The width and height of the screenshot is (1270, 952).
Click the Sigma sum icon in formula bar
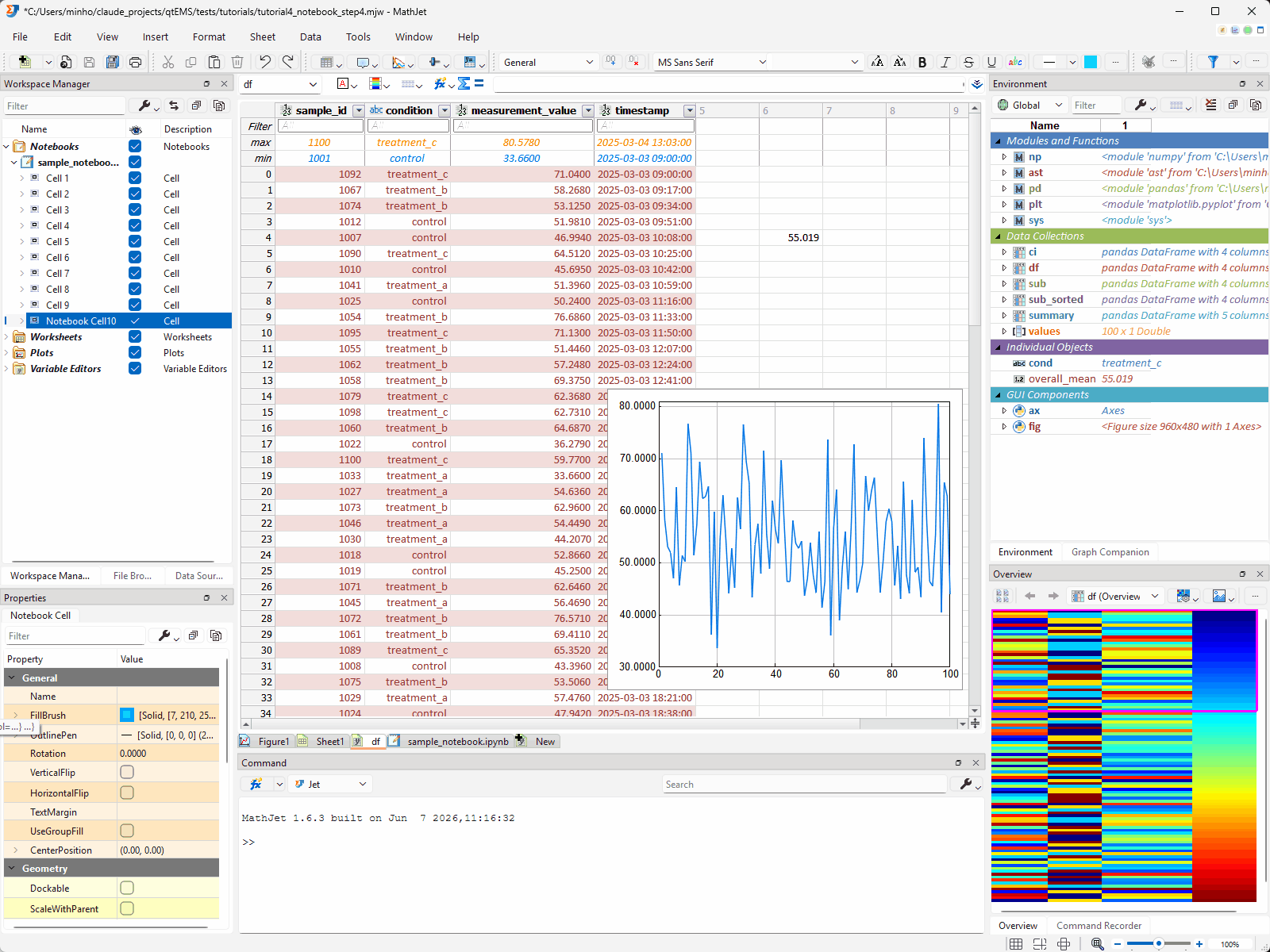[x=464, y=83]
